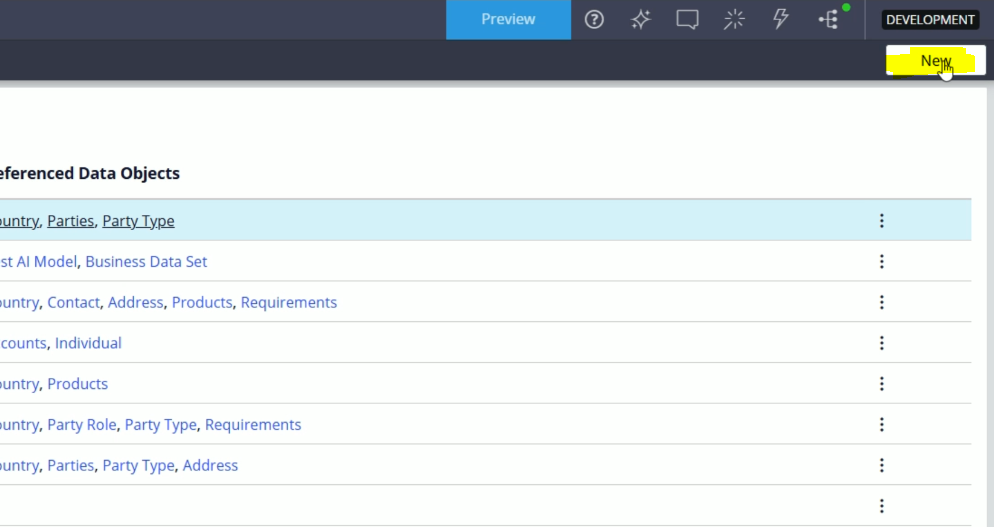The height and width of the screenshot is (527, 994).
Task: Click the DEVELOPMENT environment badge
Action: pyautogui.click(x=930, y=19)
